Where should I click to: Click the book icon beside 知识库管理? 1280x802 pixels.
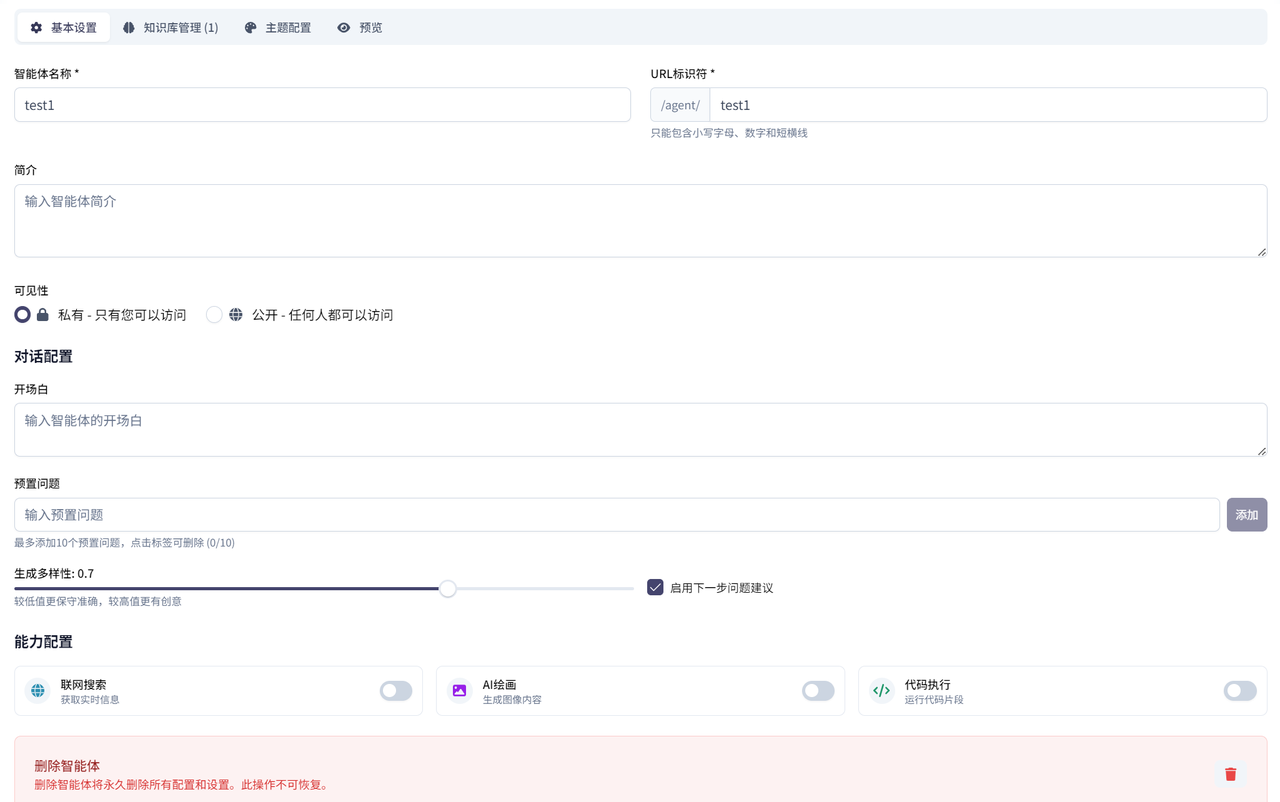pos(127,27)
